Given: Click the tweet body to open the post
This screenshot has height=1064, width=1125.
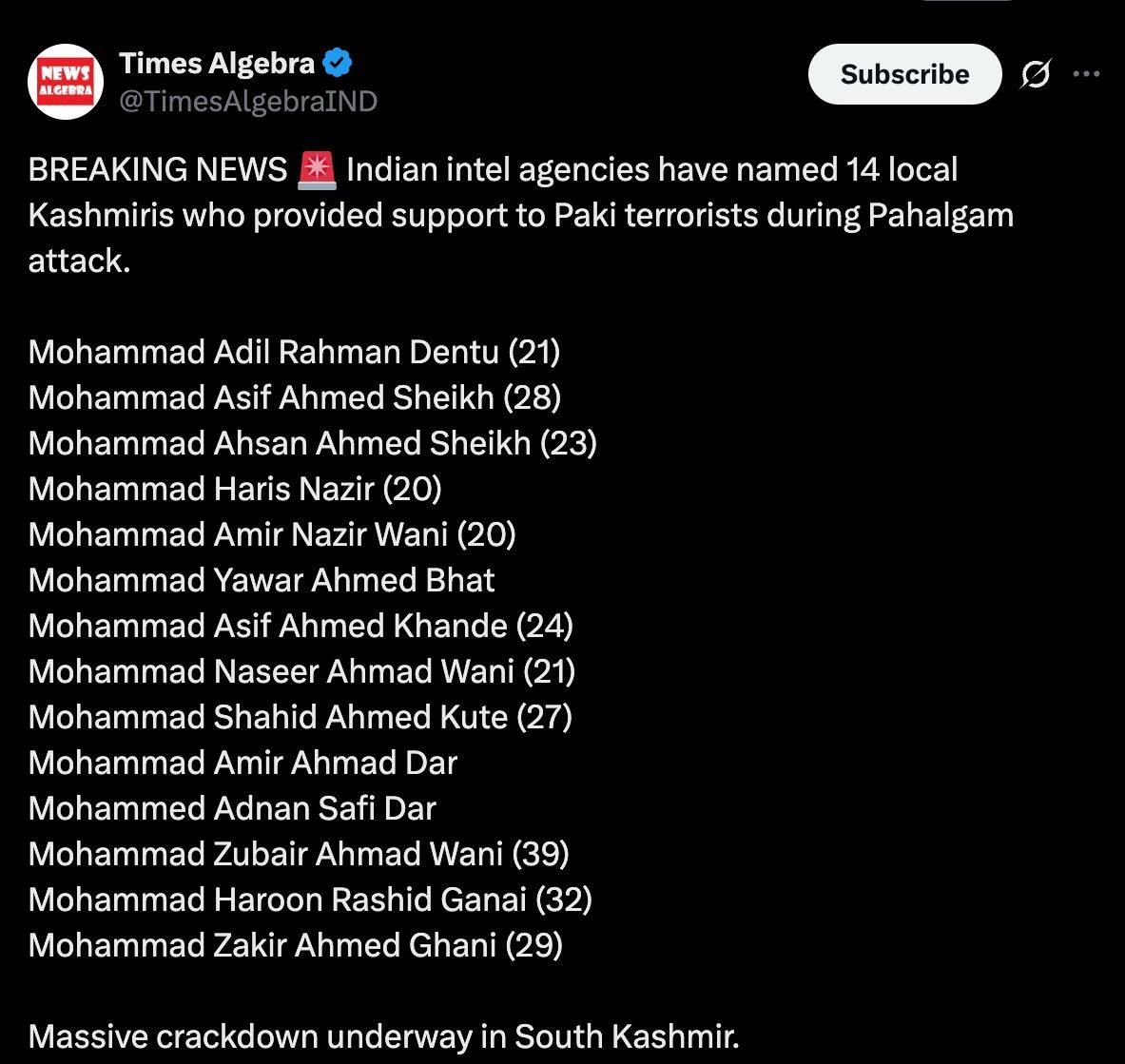Looking at the screenshot, I should (475, 215).
